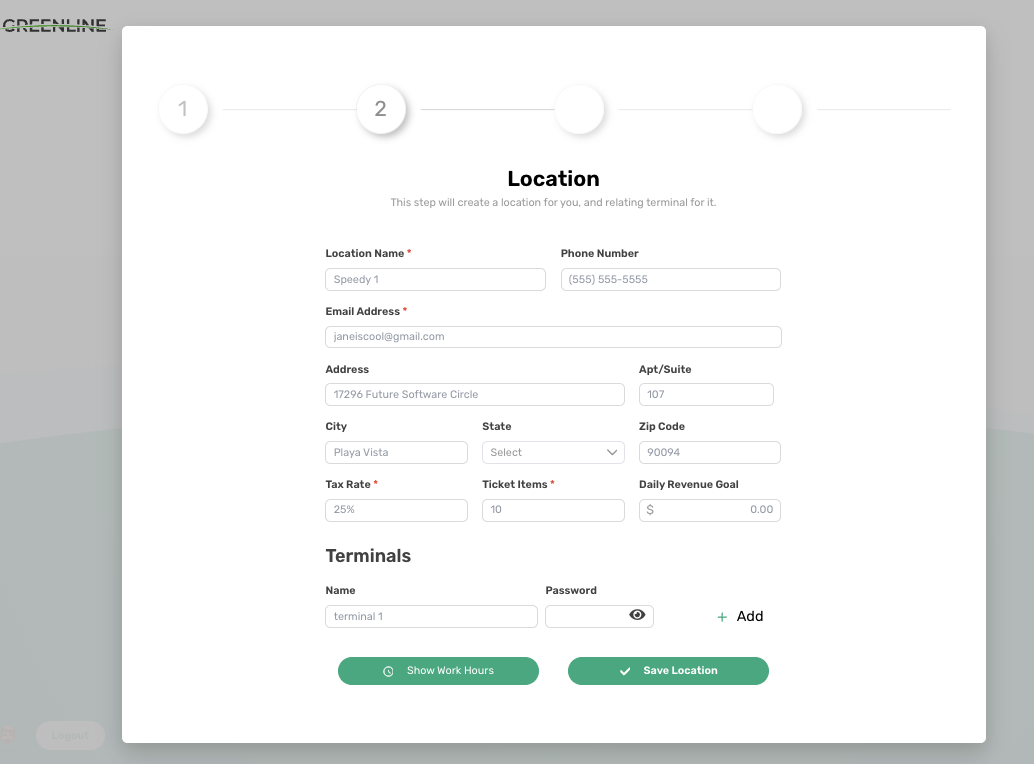Expand the State select chevron
The height and width of the screenshot is (764, 1034).
[613, 452]
